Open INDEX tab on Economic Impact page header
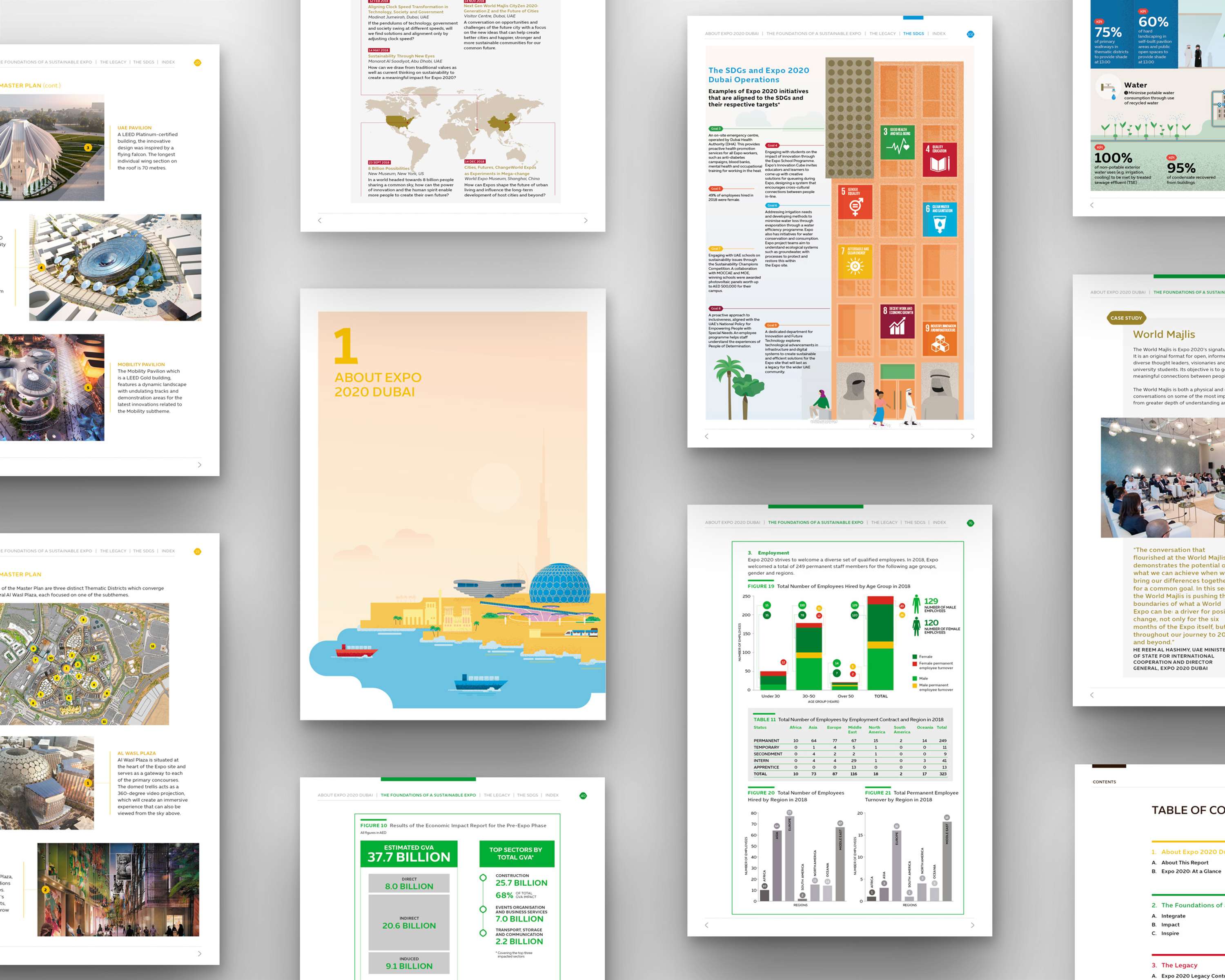 tap(552, 795)
